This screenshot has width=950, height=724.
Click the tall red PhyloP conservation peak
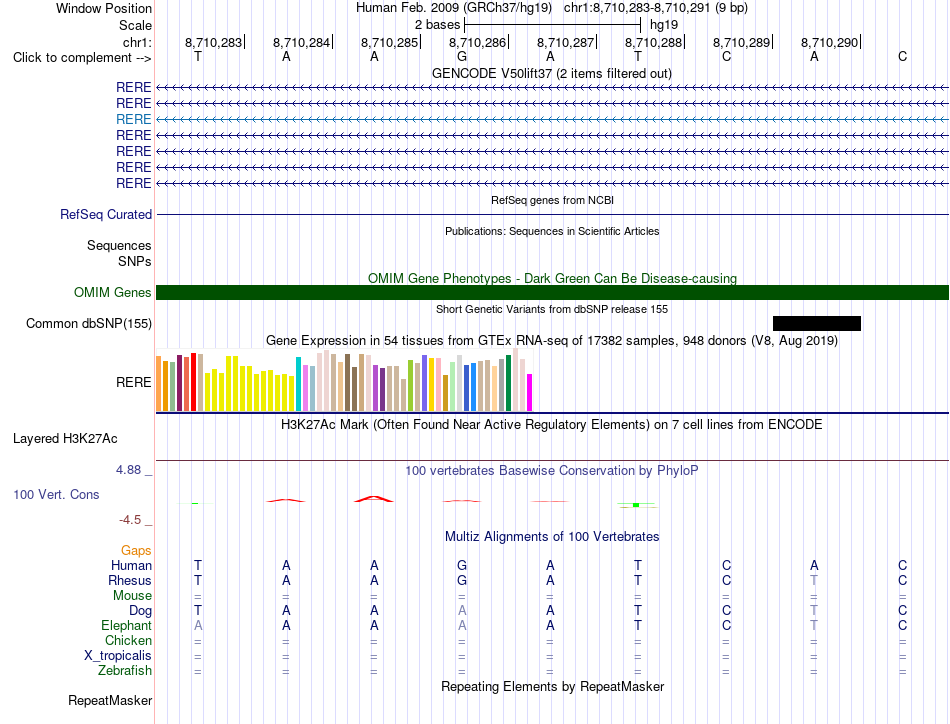point(374,499)
